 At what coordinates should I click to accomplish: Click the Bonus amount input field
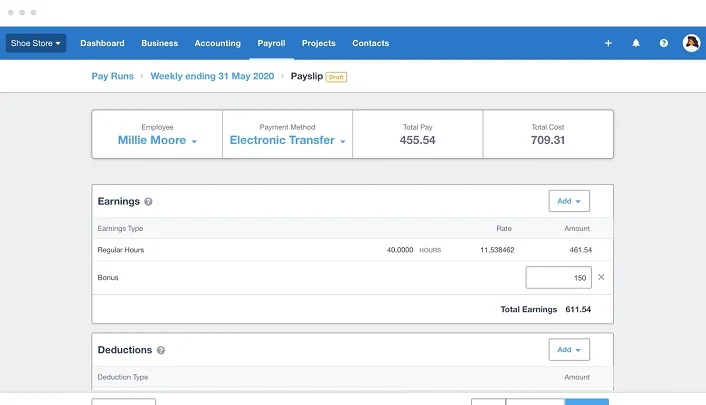[x=558, y=278]
